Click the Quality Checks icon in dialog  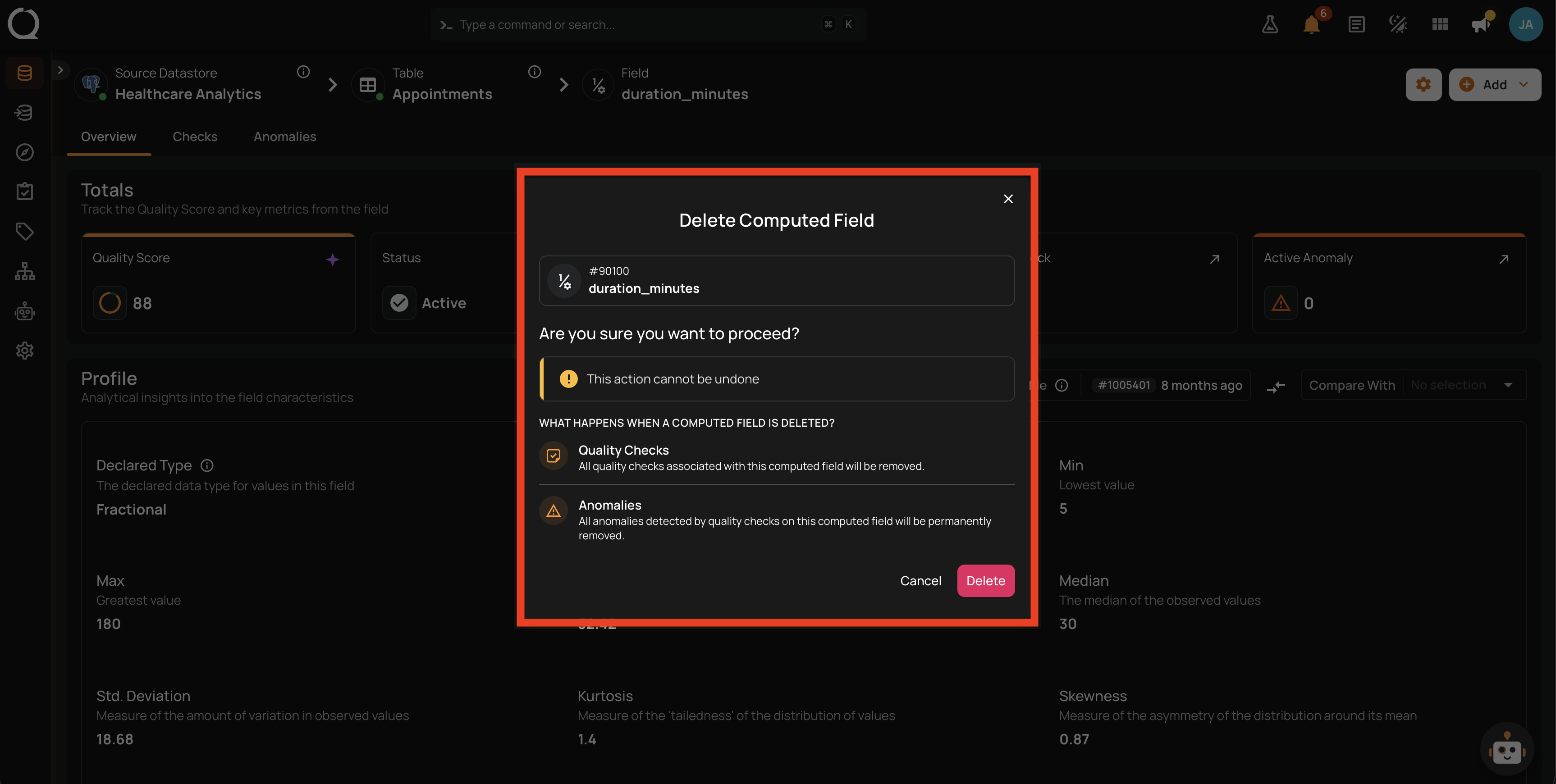point(553,456)
